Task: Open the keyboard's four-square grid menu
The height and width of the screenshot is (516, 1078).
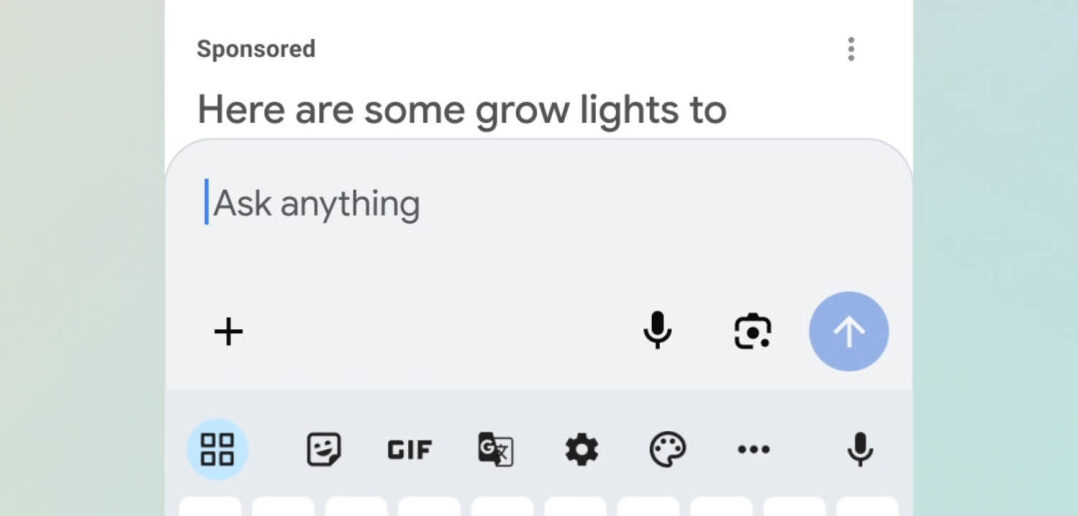Action: click(217, 450)
